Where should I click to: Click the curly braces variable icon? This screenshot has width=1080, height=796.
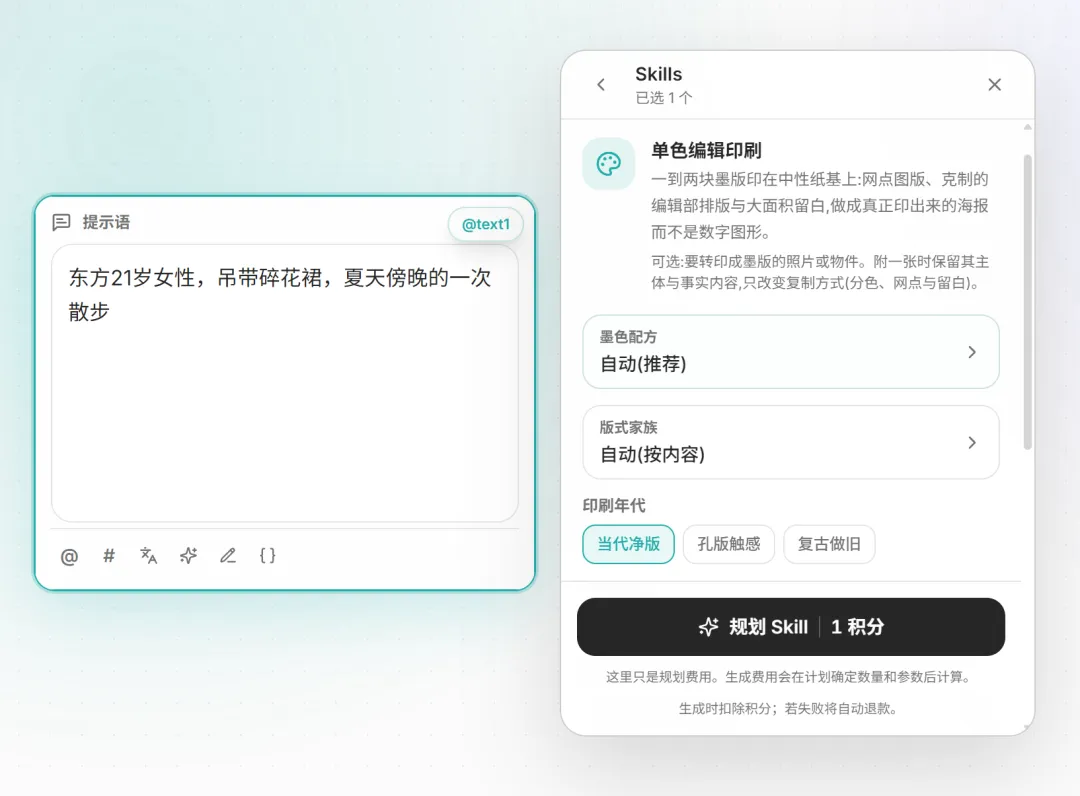coord(267,555)
